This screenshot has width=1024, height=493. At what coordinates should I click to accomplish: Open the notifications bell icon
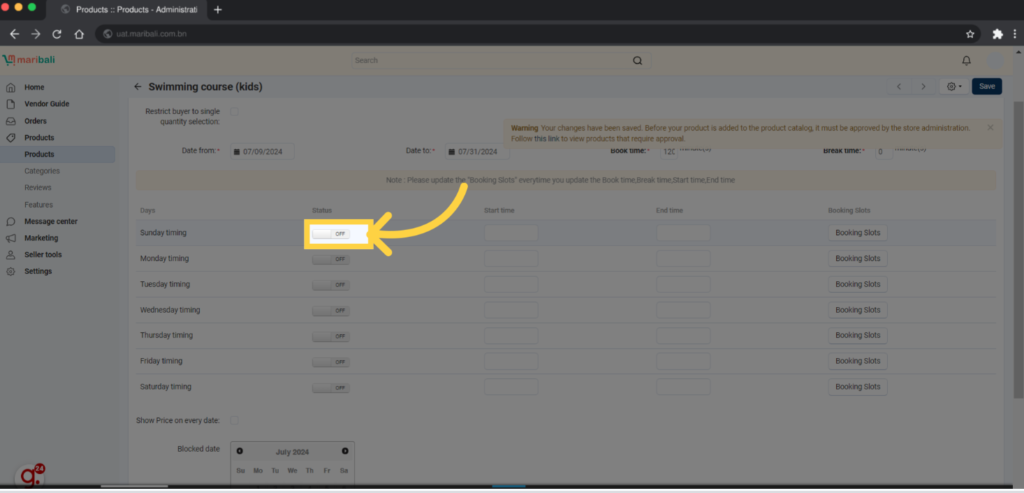(966, 60)
